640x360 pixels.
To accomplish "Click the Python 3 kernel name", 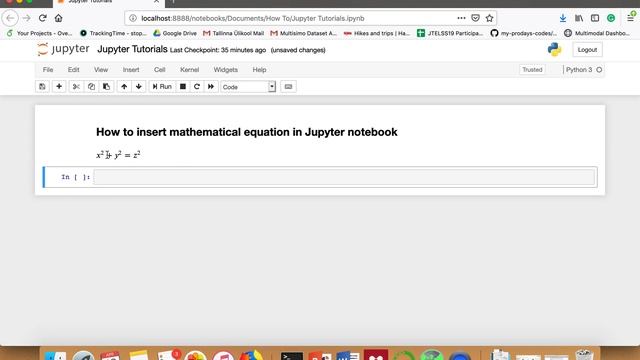I will (579, 70).
